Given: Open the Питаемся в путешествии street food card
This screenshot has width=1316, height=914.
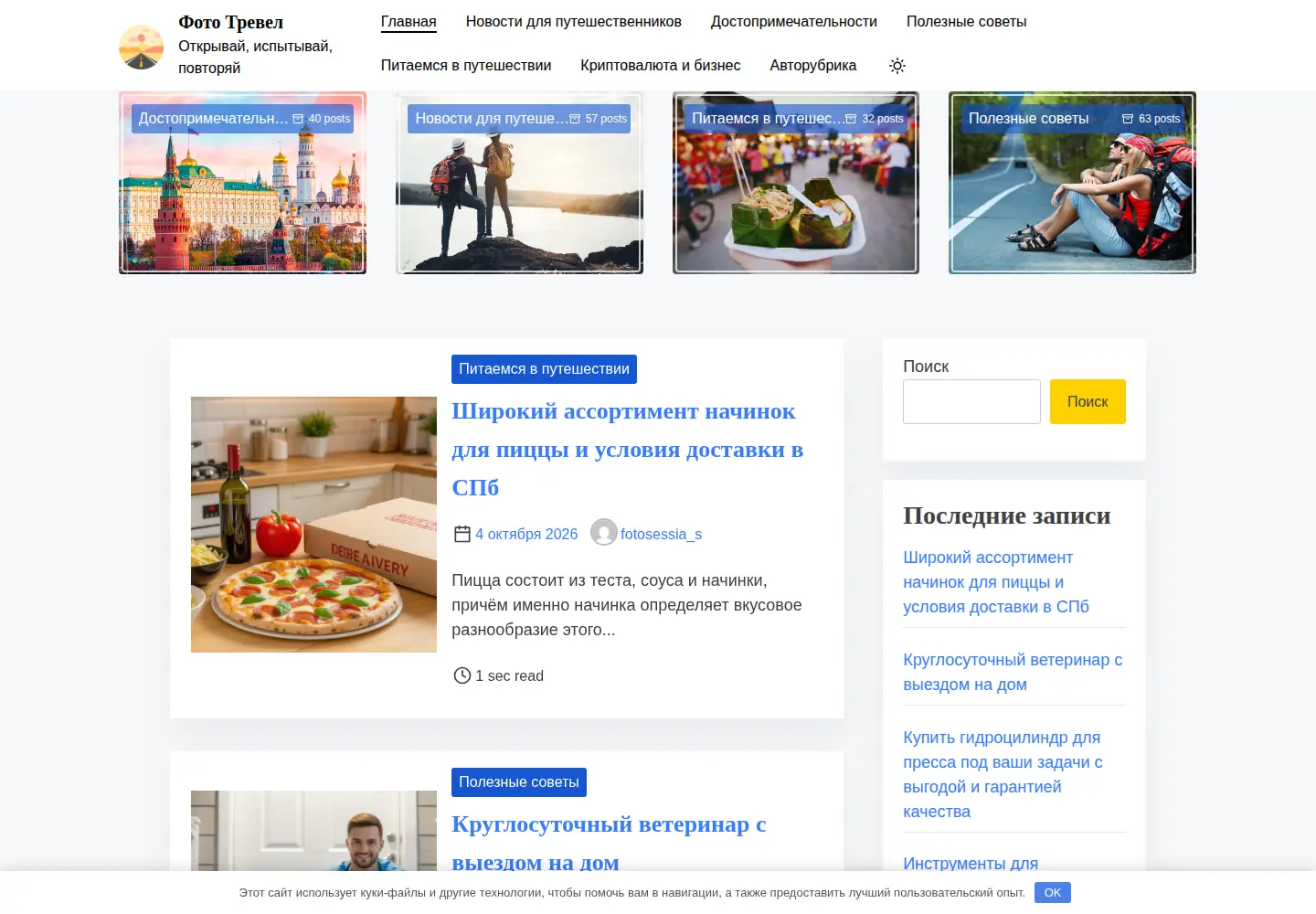Looking at the screenshot, I should tap(796, 183).
